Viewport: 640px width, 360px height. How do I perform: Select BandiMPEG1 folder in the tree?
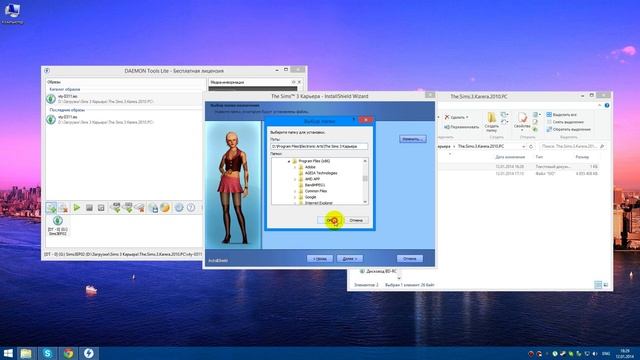(315, 185)
